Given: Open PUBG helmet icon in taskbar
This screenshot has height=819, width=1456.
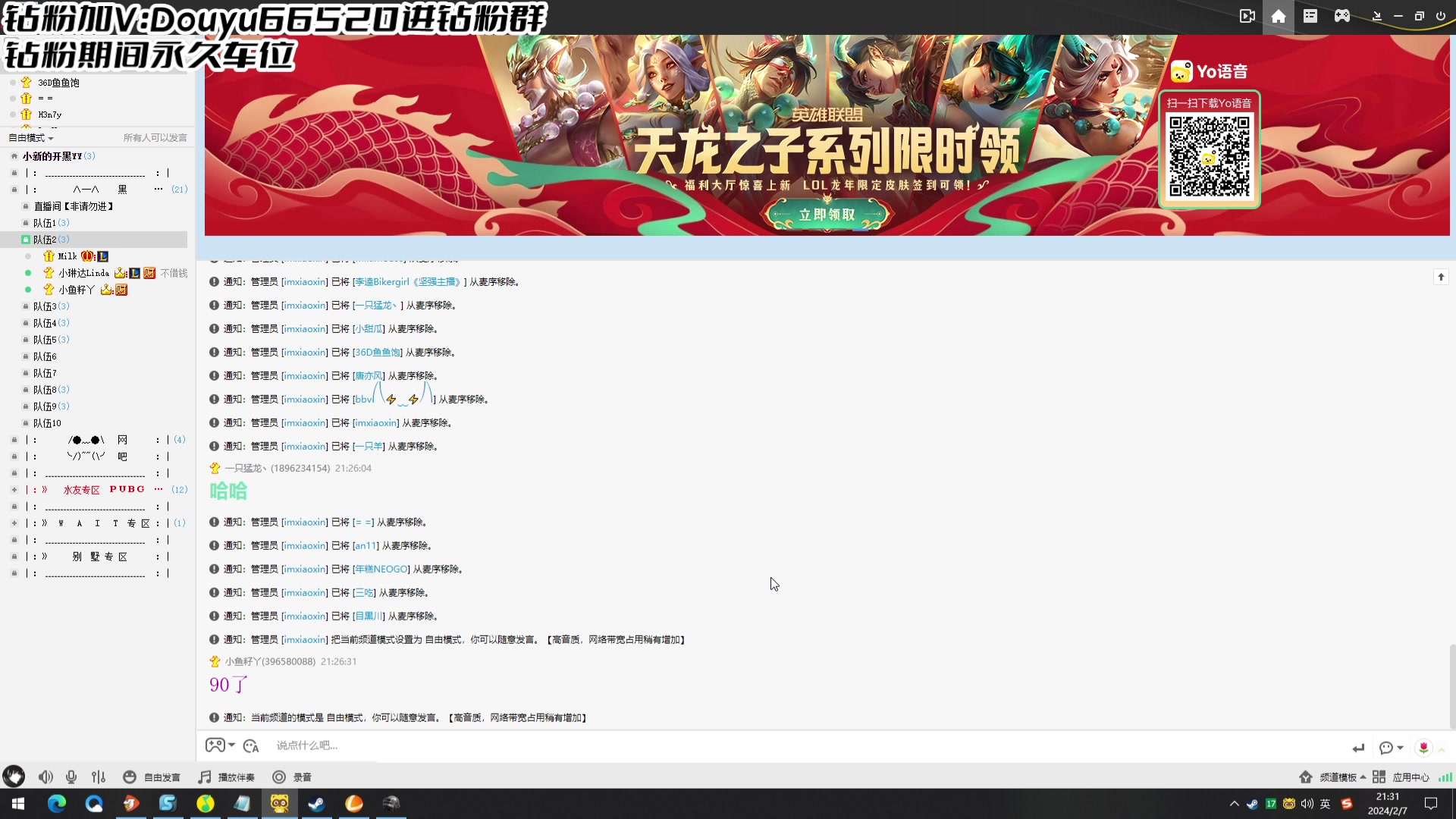Looking at the screenshot, I should coord(391,804).
